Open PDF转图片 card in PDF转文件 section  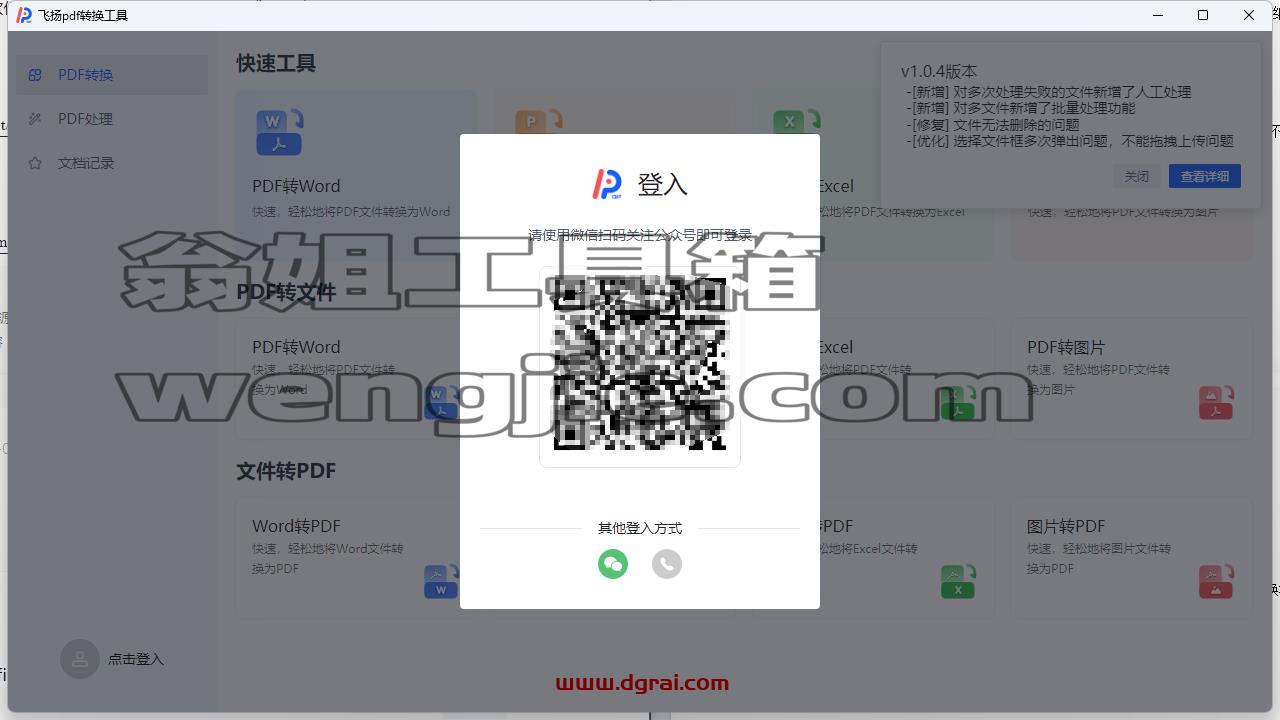(1131, 379)
